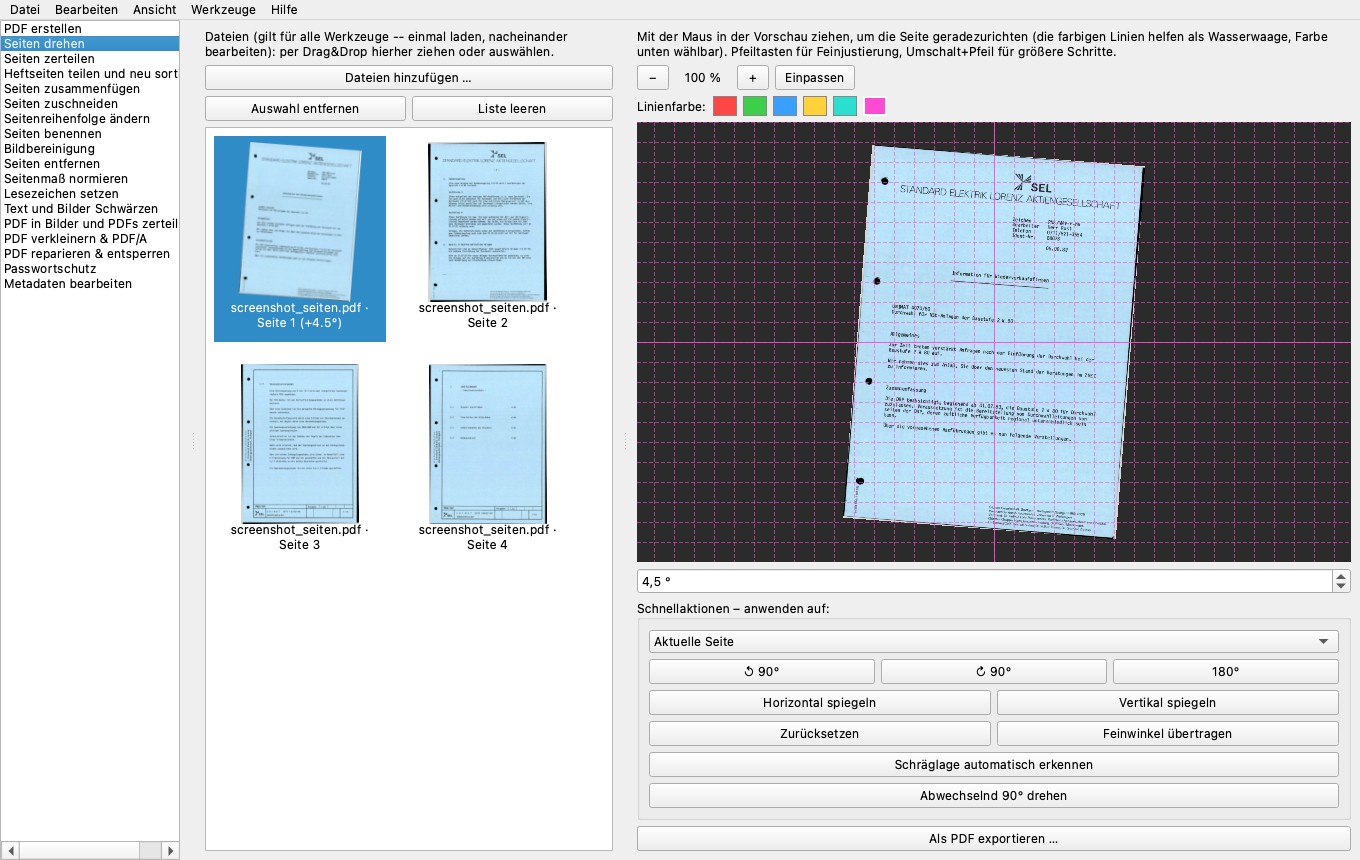Screen dimensions: 1360x860
Task: Pick the magenta line color
Action: point(875,106)
